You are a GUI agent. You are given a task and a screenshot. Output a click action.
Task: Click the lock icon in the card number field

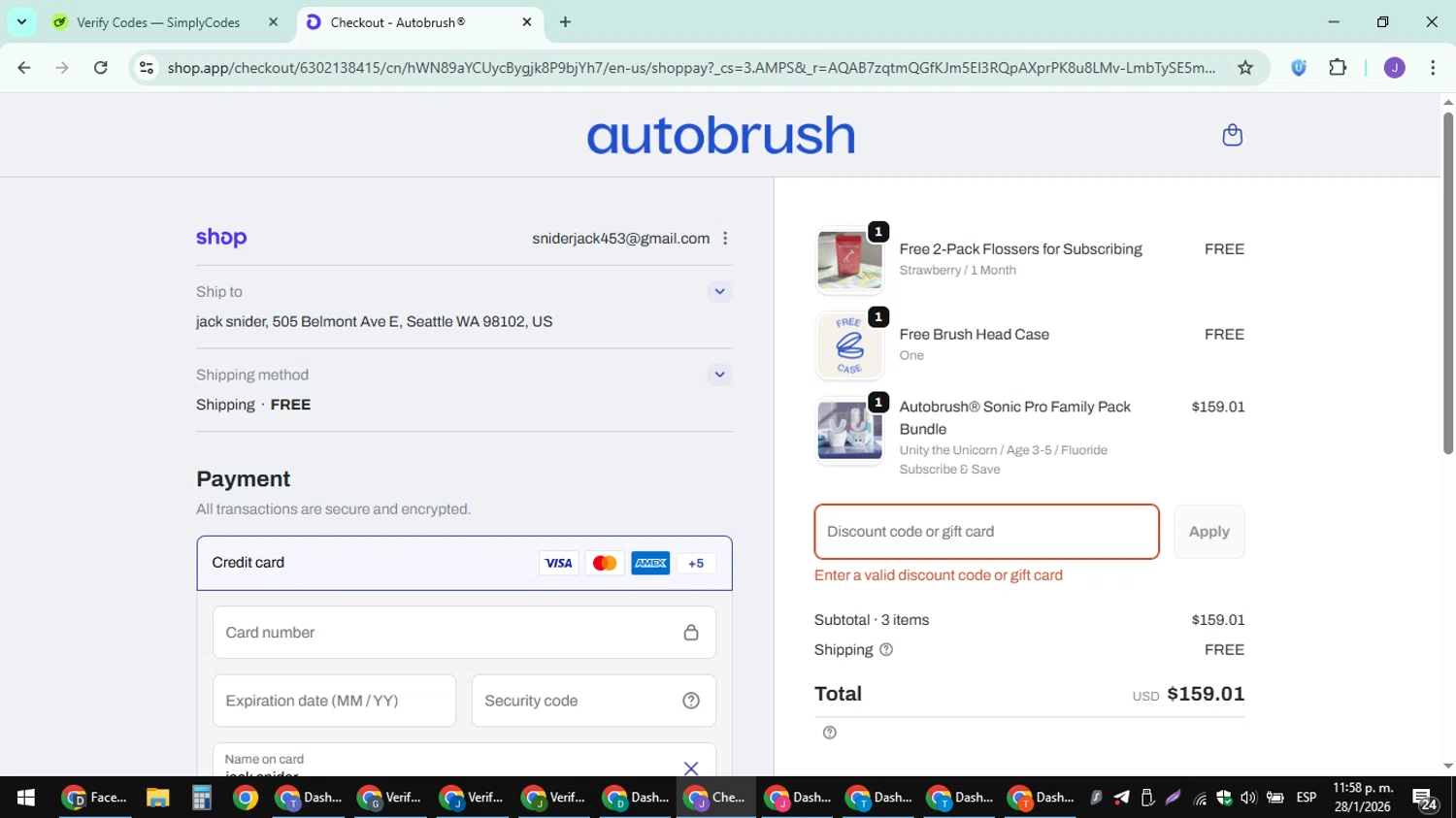coord(691,633)
